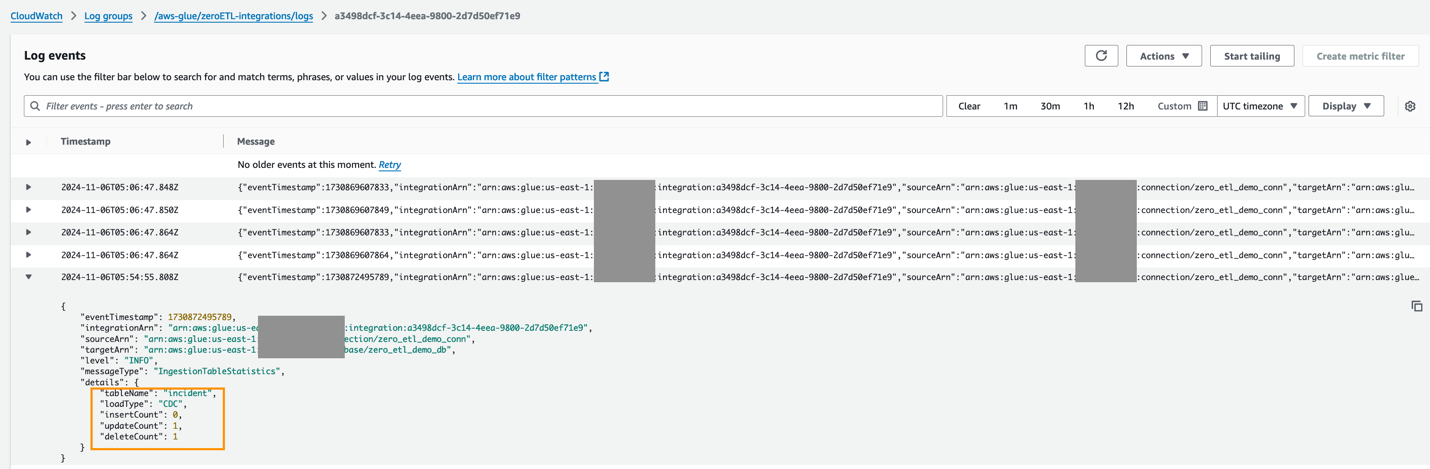Viewport: 1430px width, 469px height.
Task: Click timestamp 2024-11-06T05:54:55.808Z
Action: (x=120, y=277)
